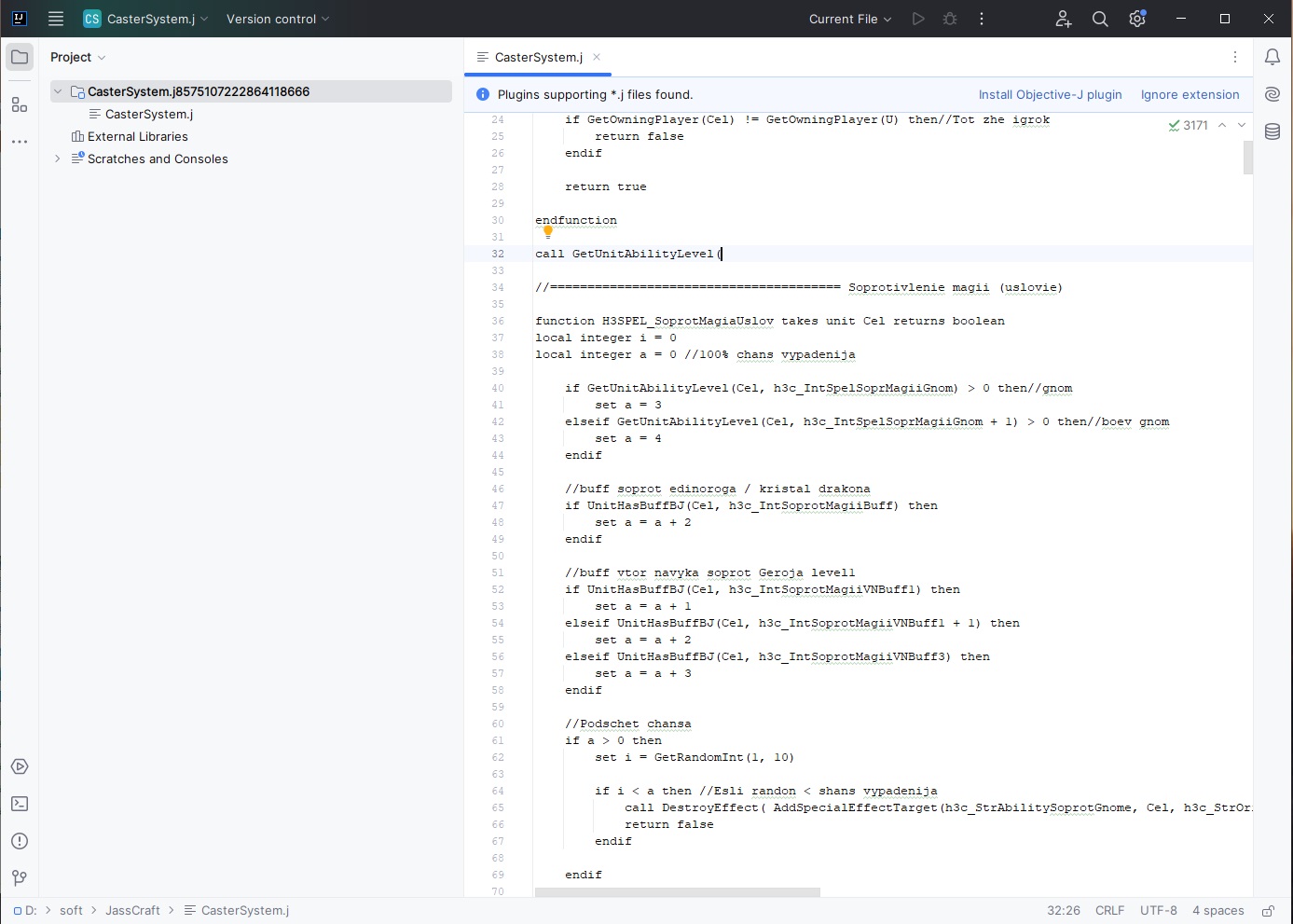Click the Search Everywhere magnifier icon
1293x924 pixels.
1100,19
